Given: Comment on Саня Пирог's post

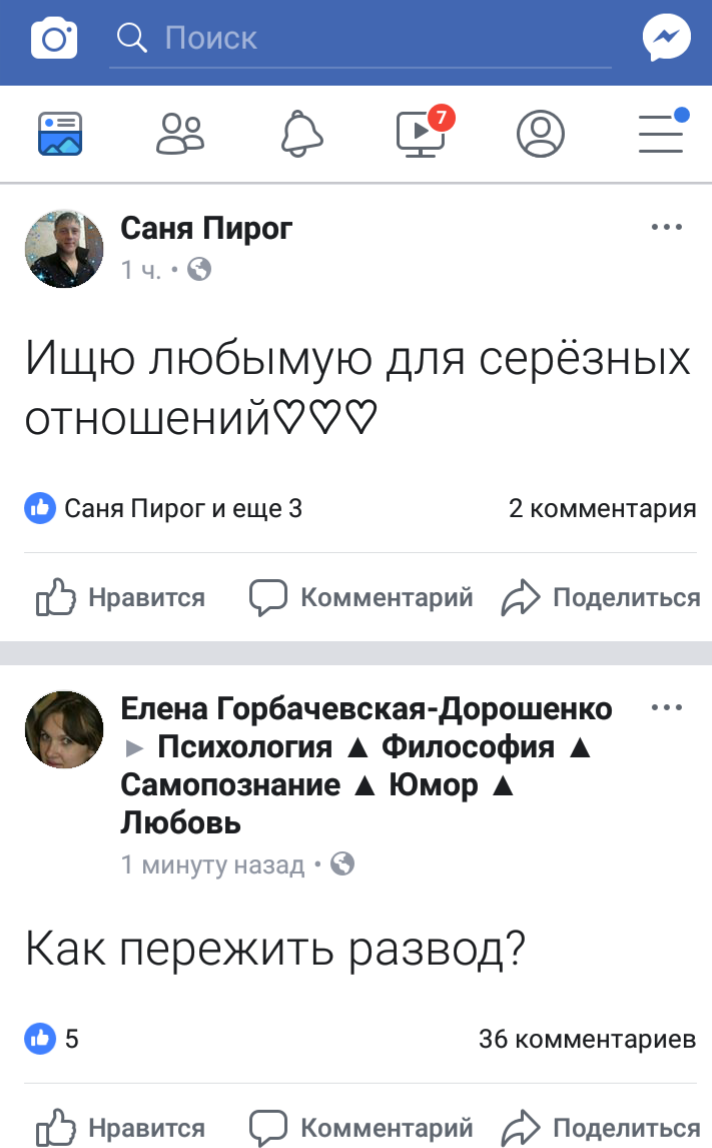Looking at the screenshot, I should pos(360,598).
